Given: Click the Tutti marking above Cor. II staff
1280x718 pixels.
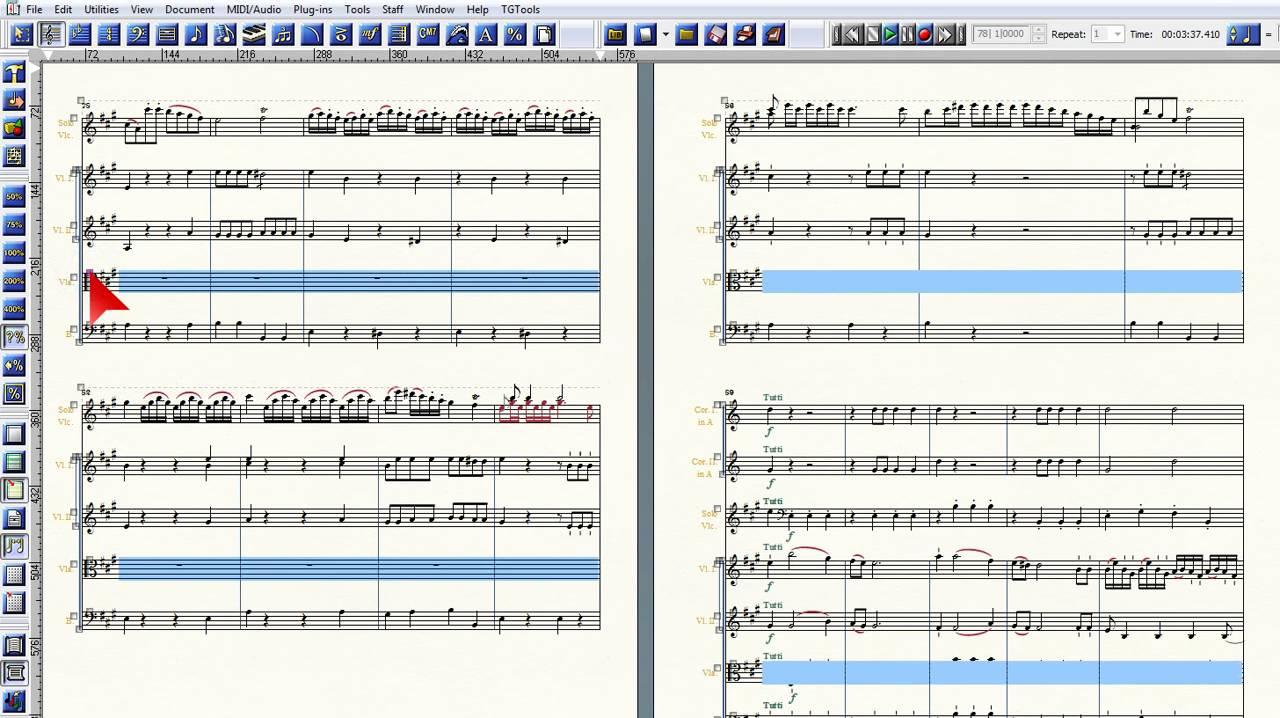Looking at the screenshot, I should (772, 449).
